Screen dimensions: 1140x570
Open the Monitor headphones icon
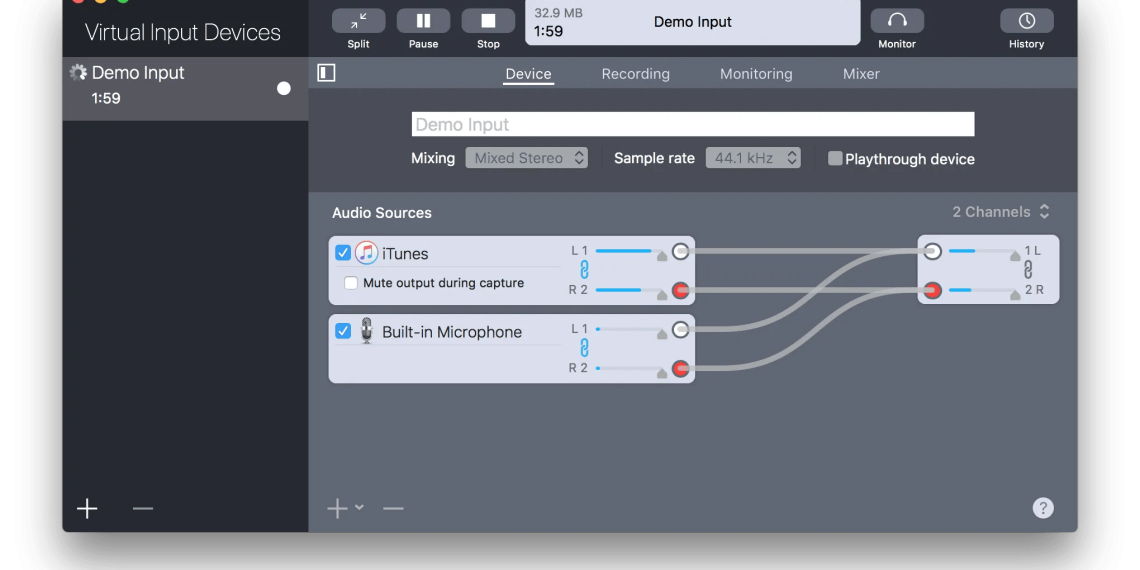point(897,21)
